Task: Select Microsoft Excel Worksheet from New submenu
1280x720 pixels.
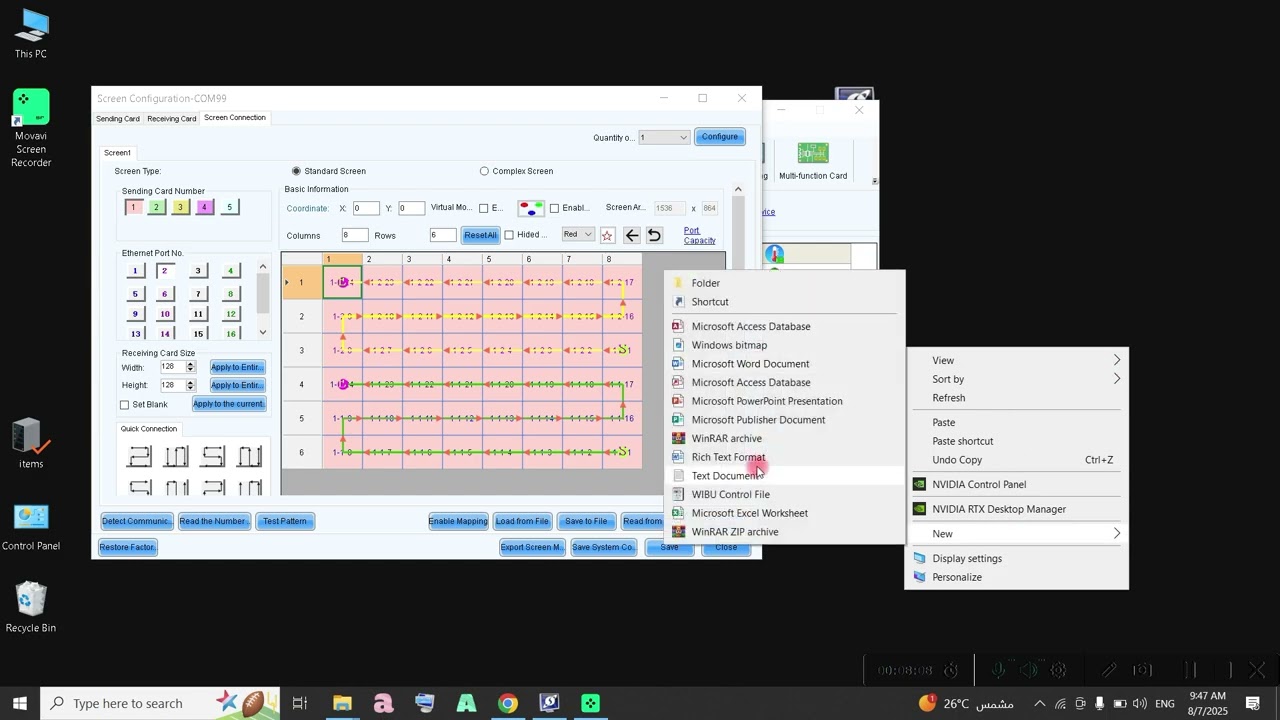Action: pos(785,513)
